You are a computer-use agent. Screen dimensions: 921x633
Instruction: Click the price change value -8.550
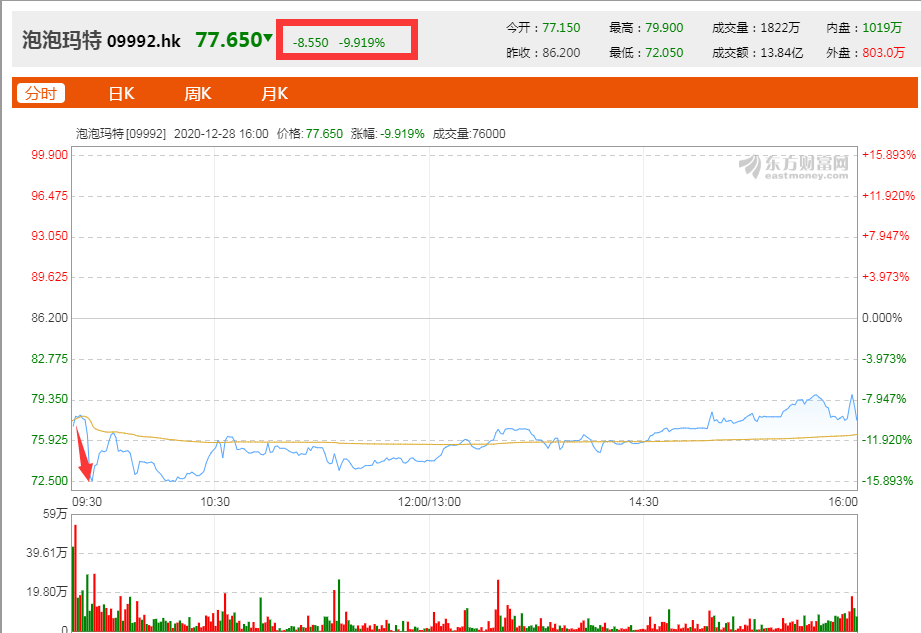[311, 42]
